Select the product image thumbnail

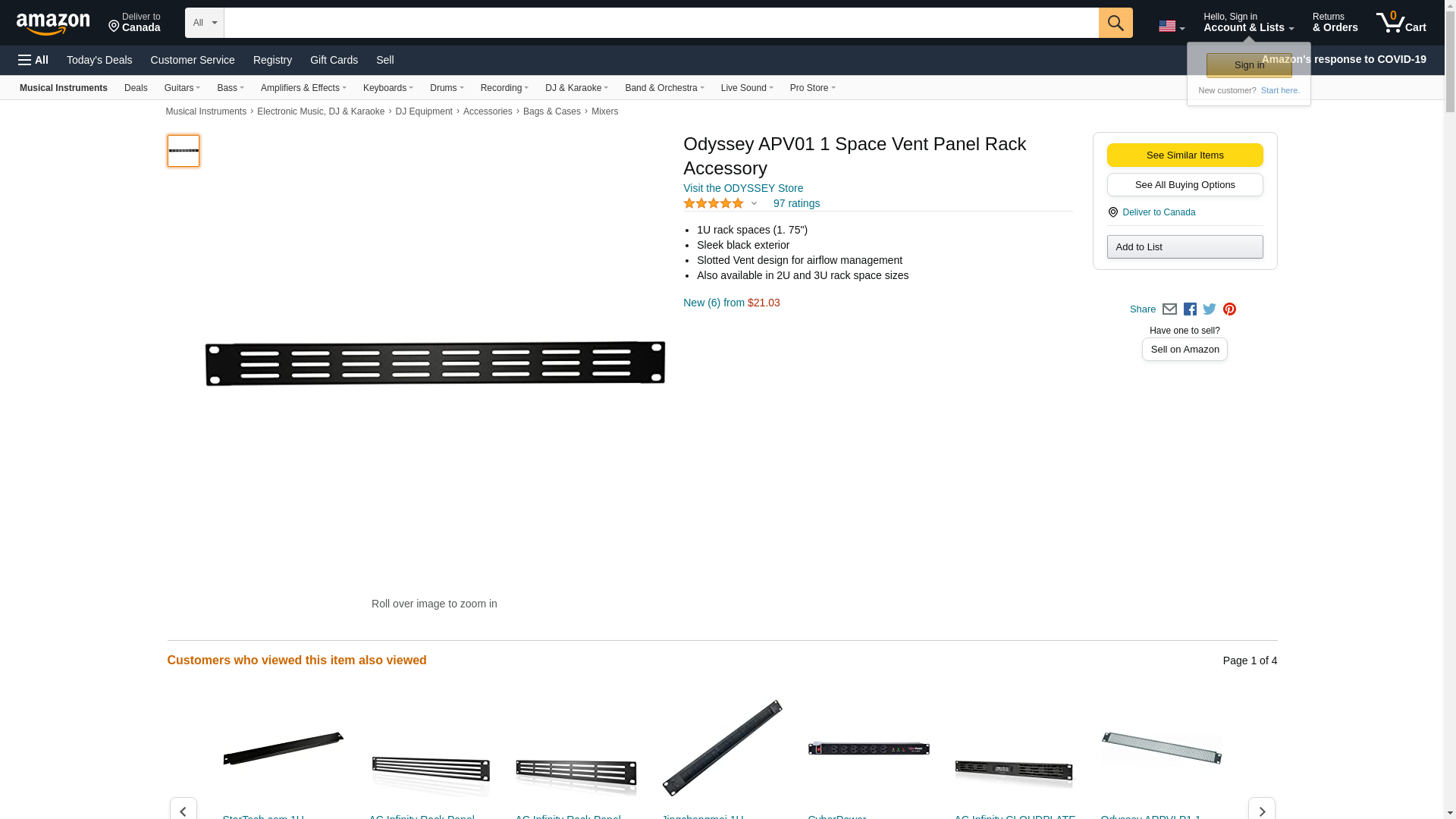(183, 151)
